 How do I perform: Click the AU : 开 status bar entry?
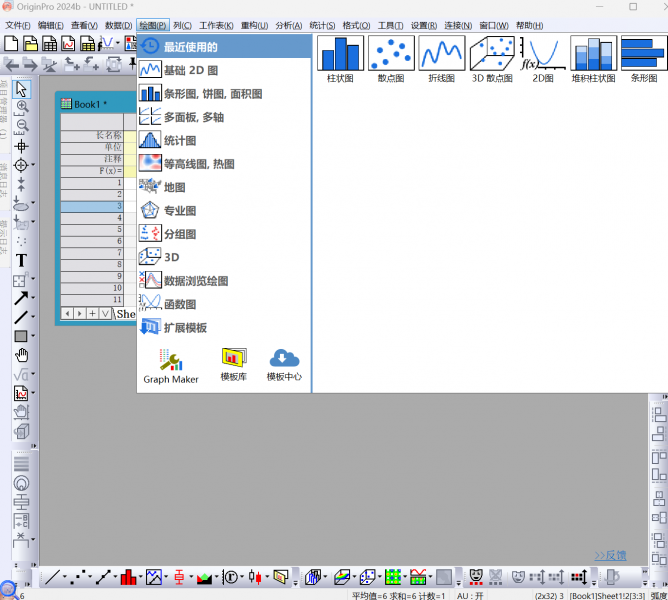(470, 595)
